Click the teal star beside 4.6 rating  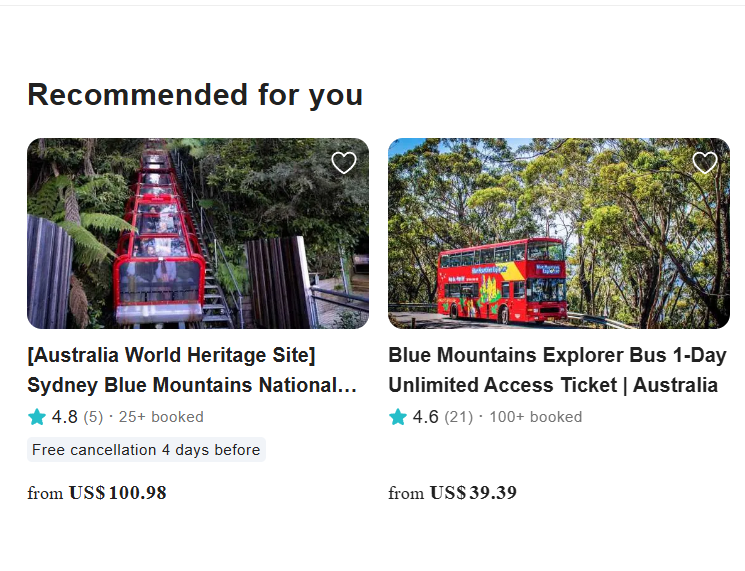point(398,417)
